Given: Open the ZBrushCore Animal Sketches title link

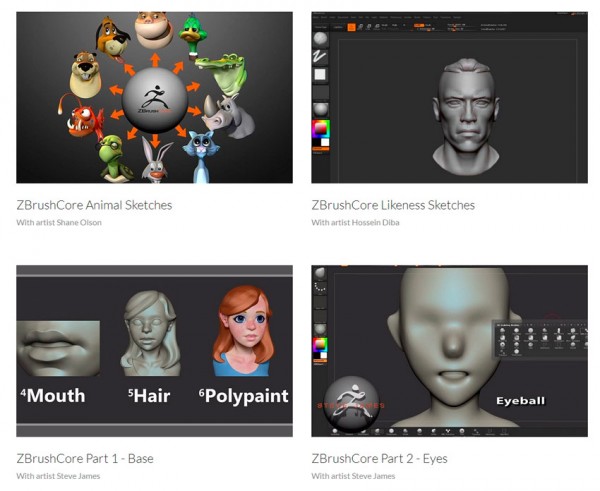Looking at the screenshot, I should click(94, 205).
